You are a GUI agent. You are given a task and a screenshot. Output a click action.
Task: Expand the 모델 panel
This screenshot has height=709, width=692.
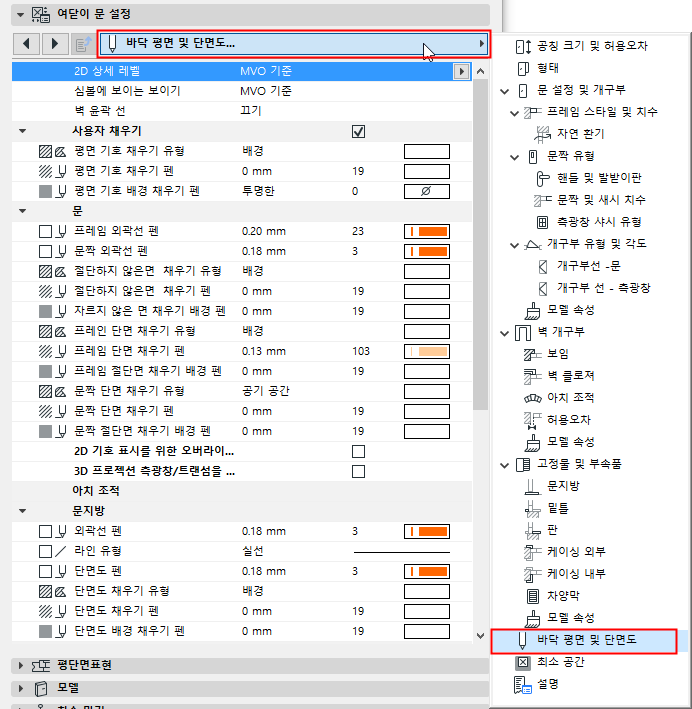pyautogui.click(x=20, y=688)
